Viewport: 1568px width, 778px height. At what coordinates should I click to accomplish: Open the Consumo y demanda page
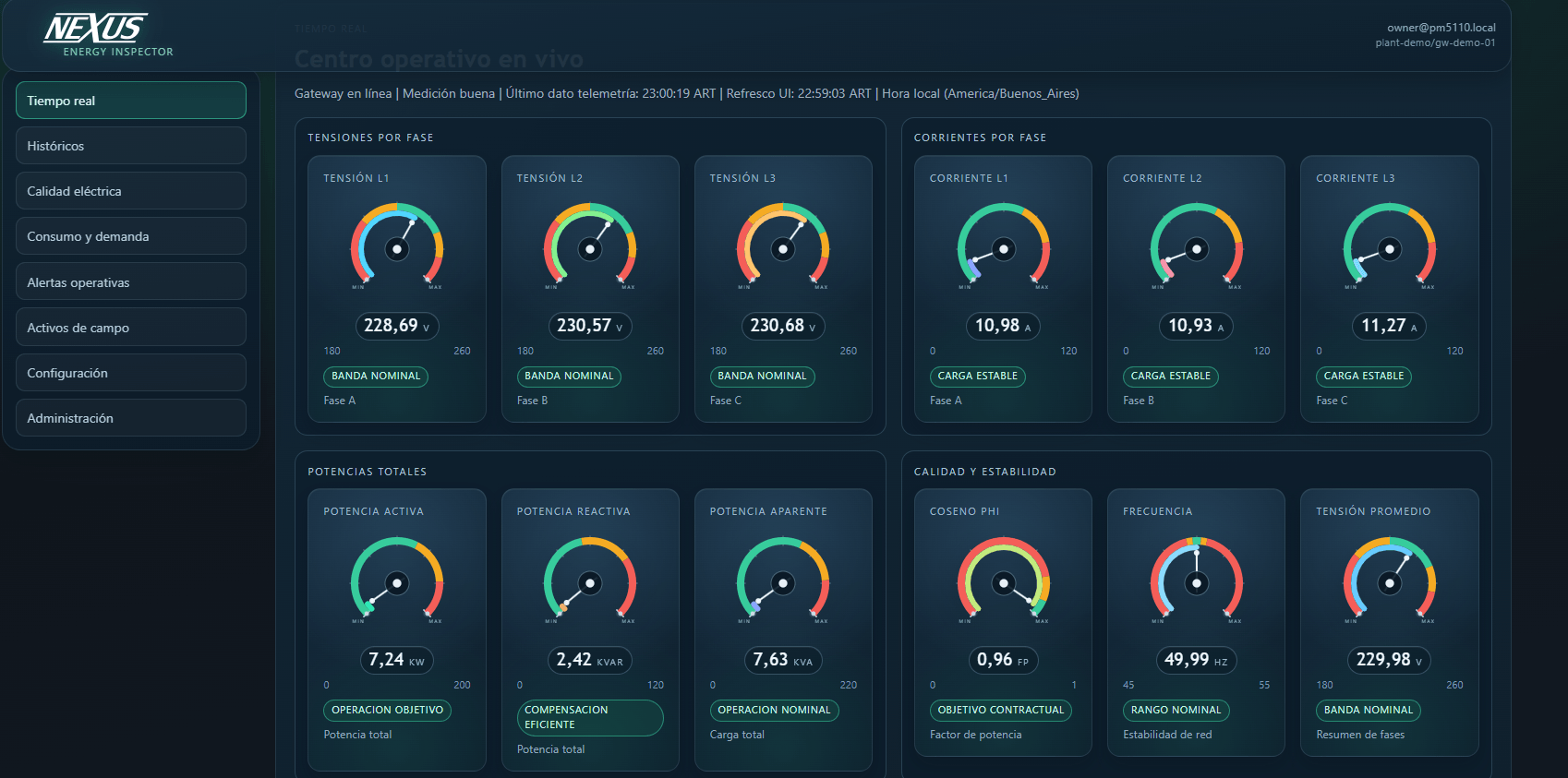coord(131,236)
